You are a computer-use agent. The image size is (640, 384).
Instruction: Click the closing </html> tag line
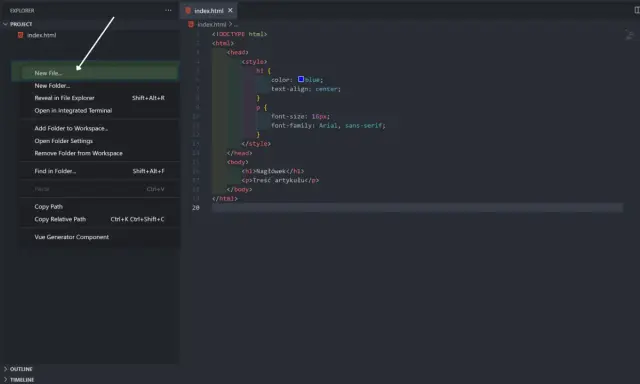click(224, 199)
